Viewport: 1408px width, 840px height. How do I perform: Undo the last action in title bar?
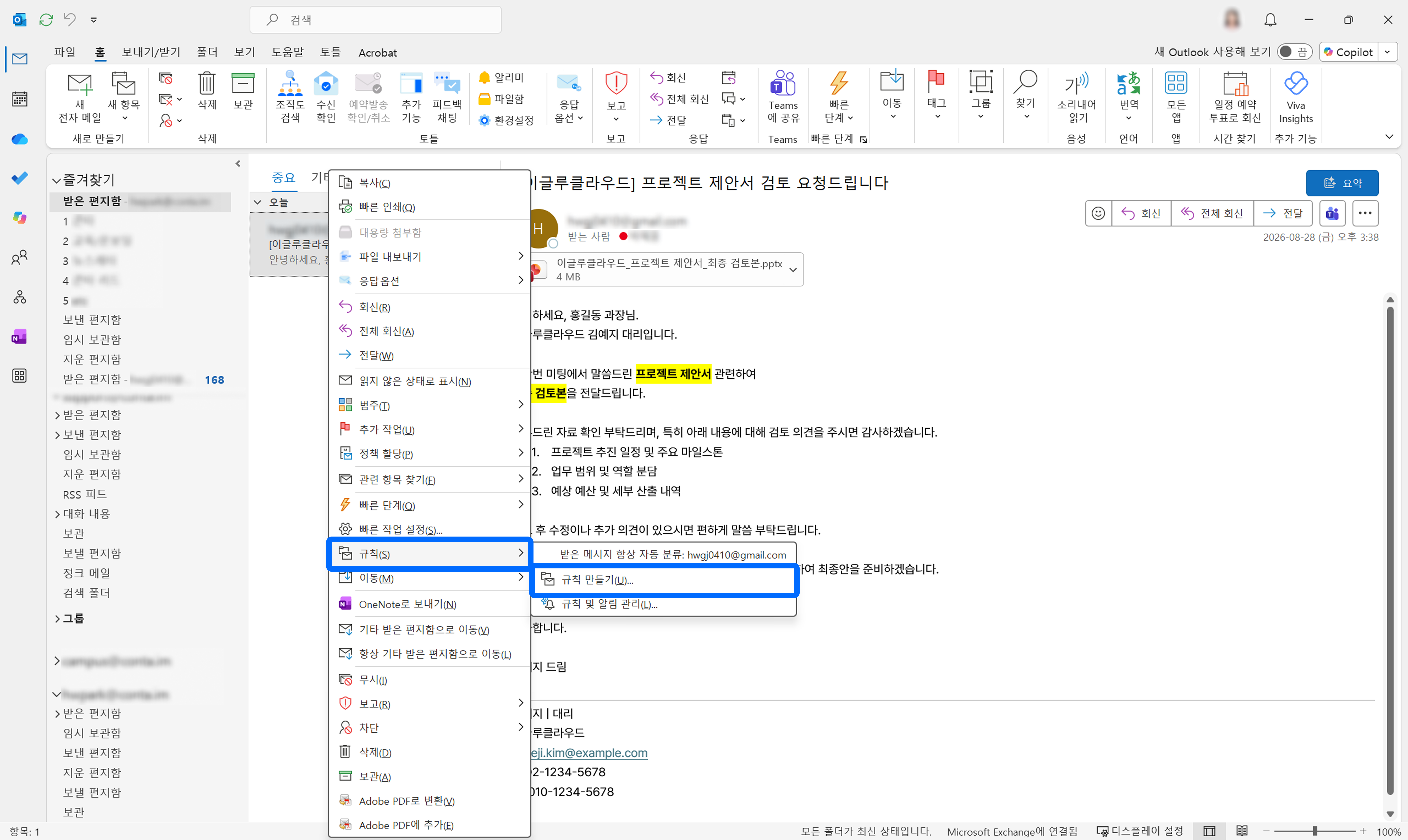(x=70, y=20)
